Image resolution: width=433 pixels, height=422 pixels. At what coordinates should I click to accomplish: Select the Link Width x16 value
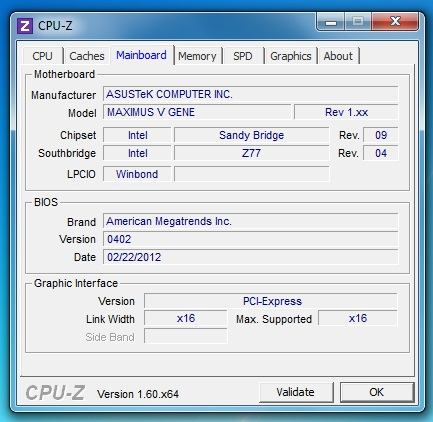[186, 318]
